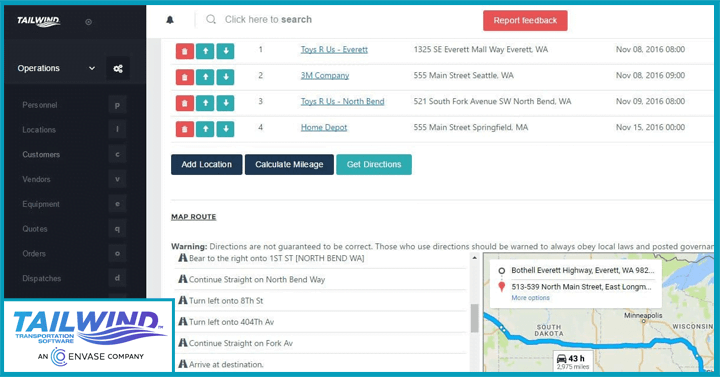Click road icon beside 'Continue Straight on Fork Av'
Image resolution: width=720 pixels, height=377 pixels.
pos(183,343)
